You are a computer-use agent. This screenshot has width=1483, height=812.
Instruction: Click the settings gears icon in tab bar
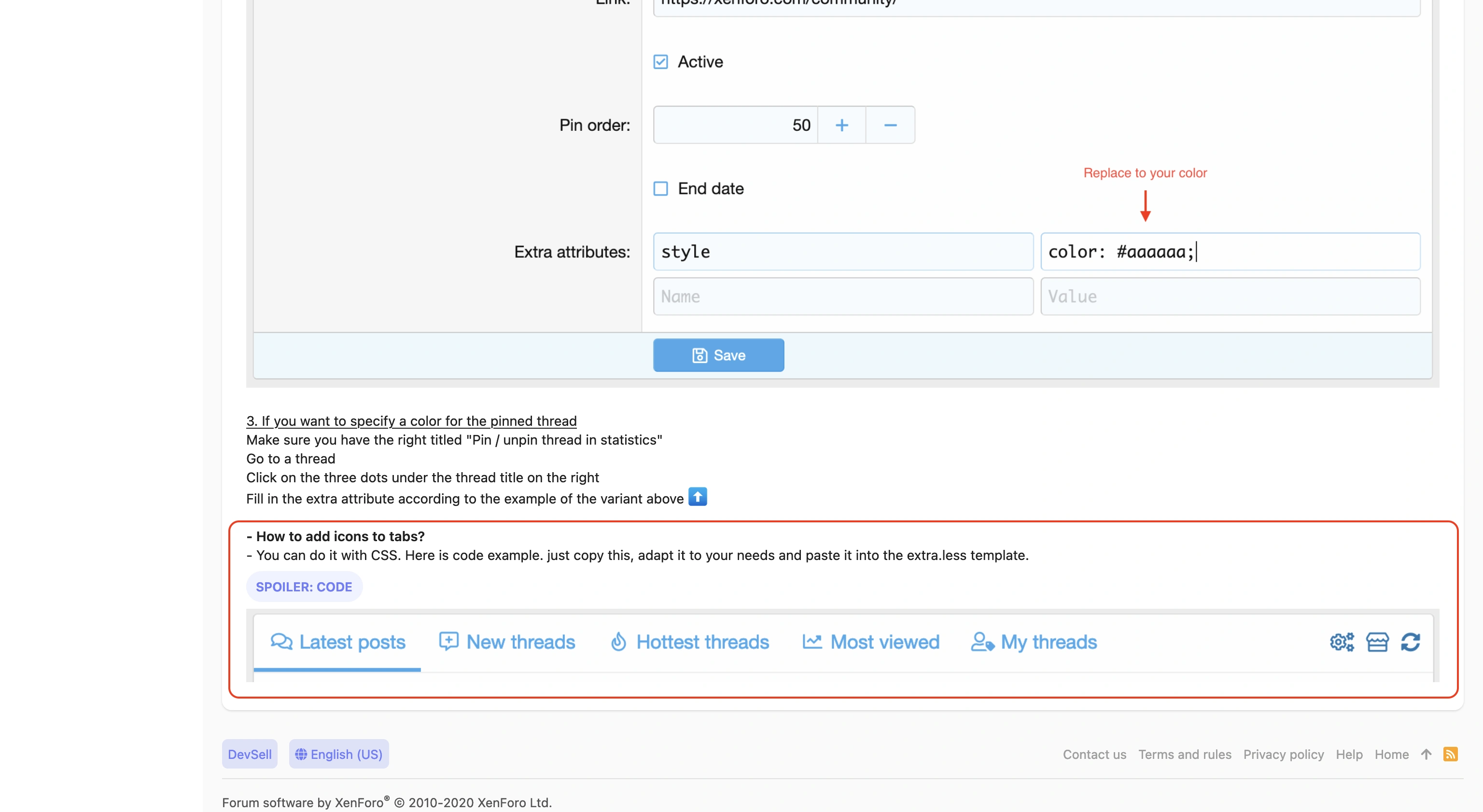coord(1342,642)
